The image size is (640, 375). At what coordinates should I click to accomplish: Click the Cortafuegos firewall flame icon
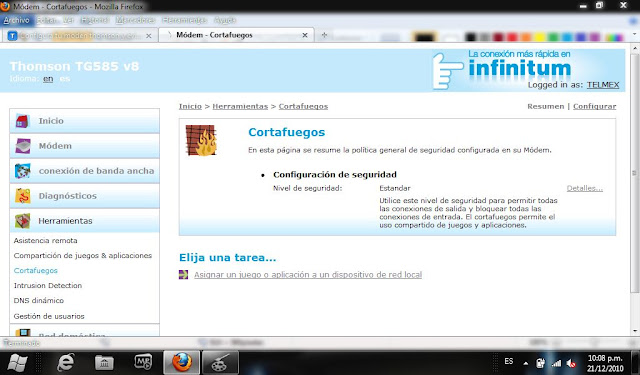tap(201, 140)
